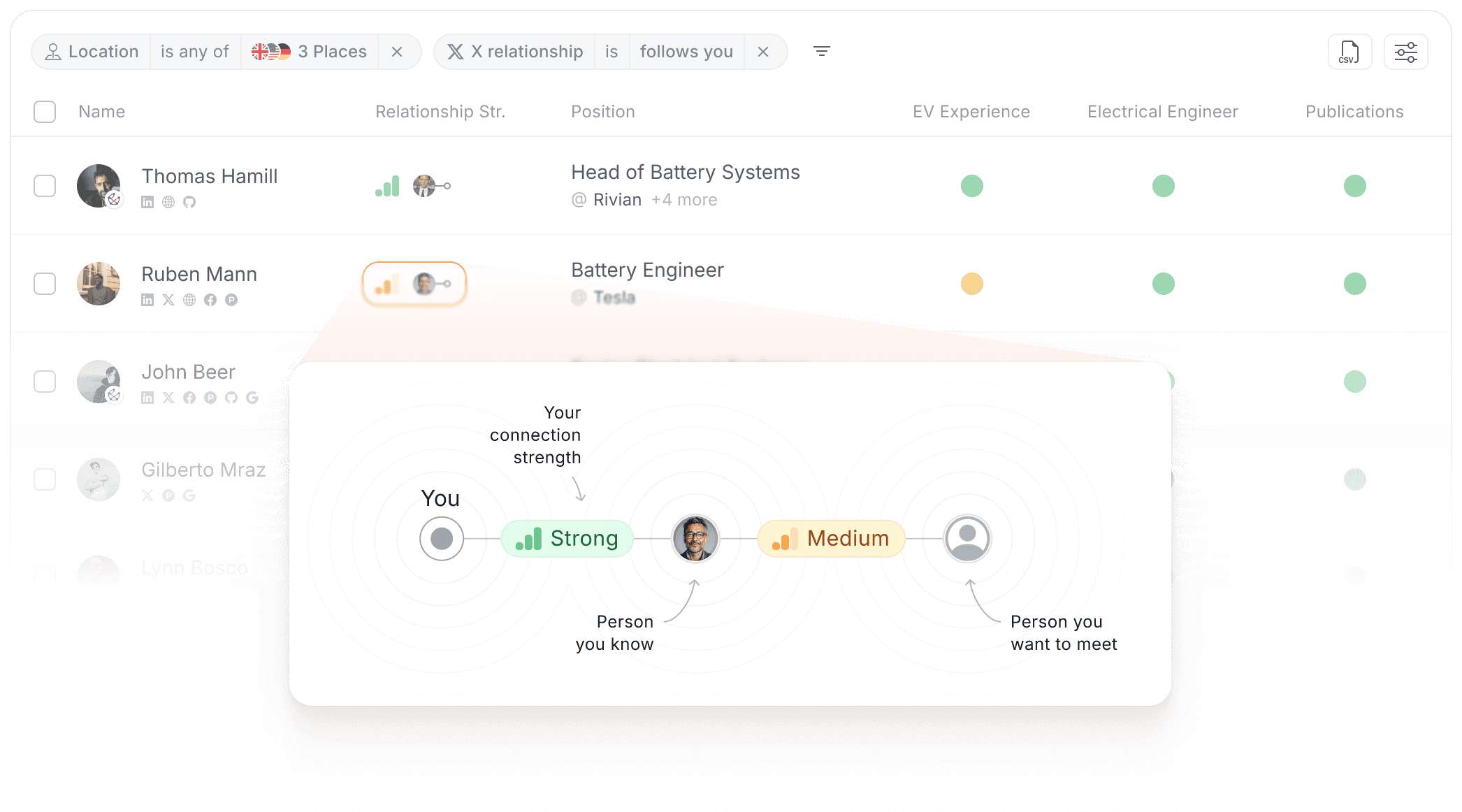Click the X logo in relationship filter

456,52
